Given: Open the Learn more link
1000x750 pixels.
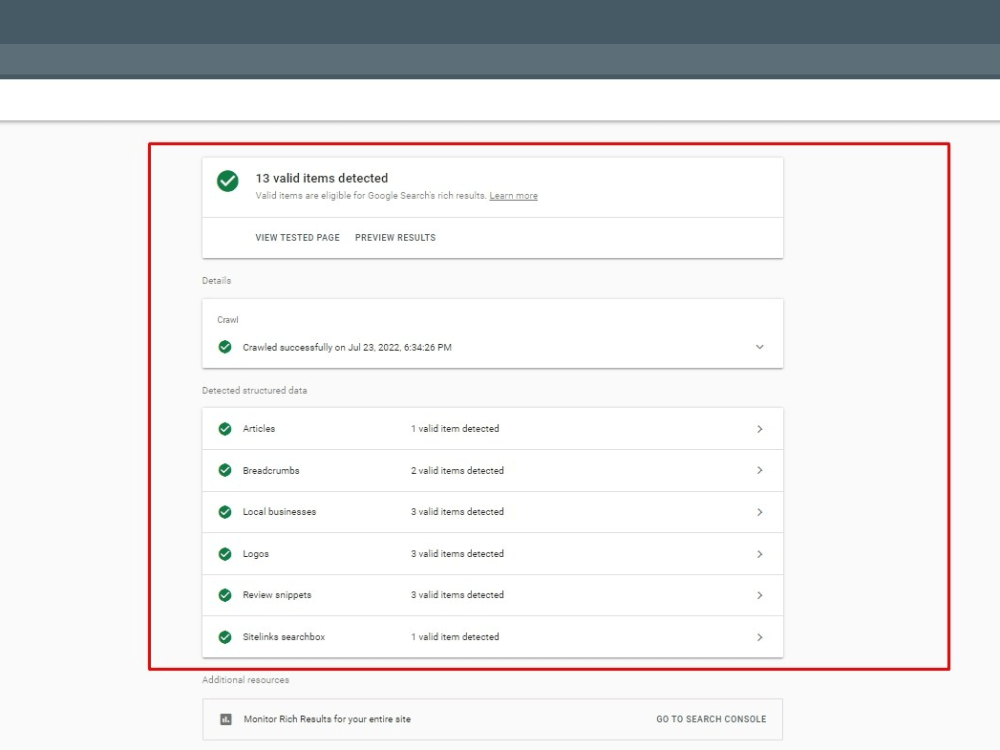Looking at the screenshot, I should [x=513, y=195].
